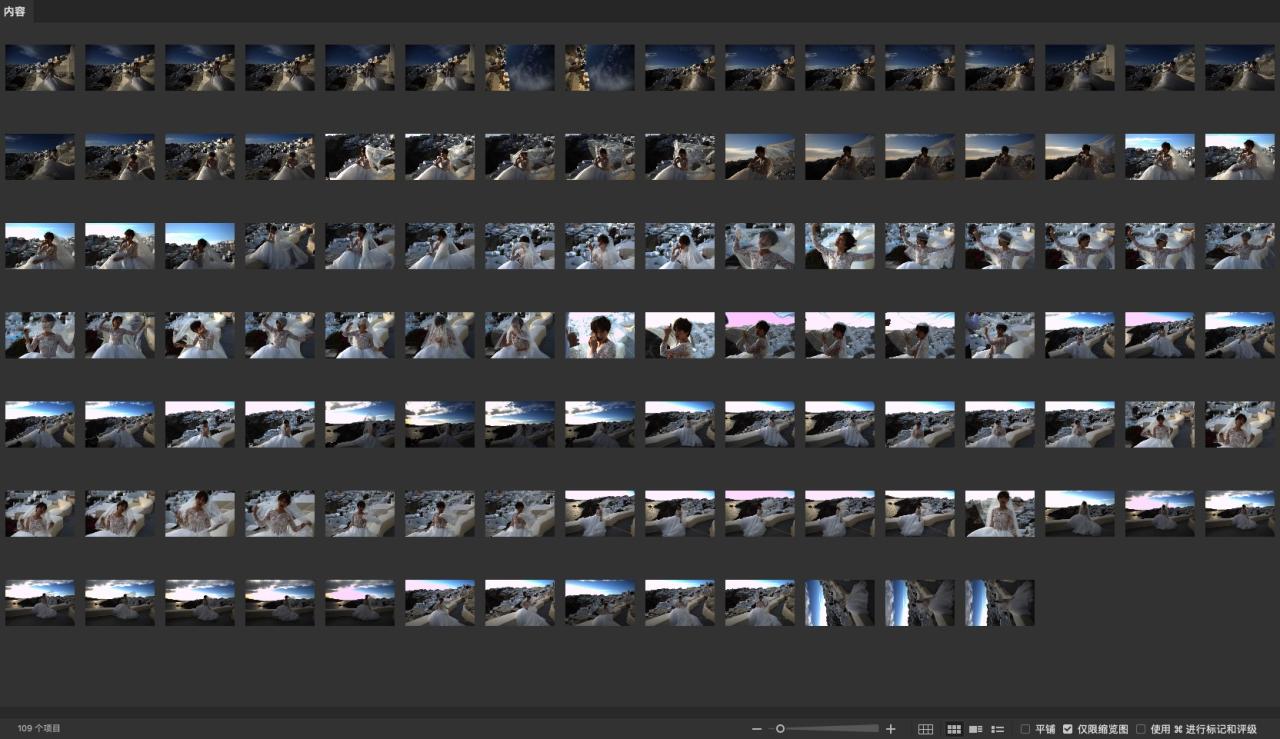This screenshot has height=739, width=1280.
Task: Select the last thumbnail in the fifth row
Action: click(1240, 424)
